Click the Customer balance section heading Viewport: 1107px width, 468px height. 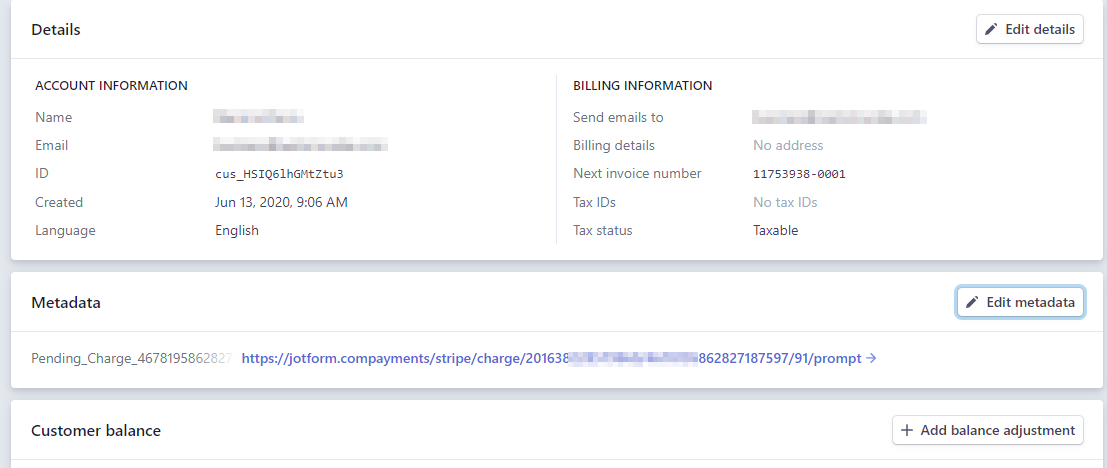coord(96,430)
